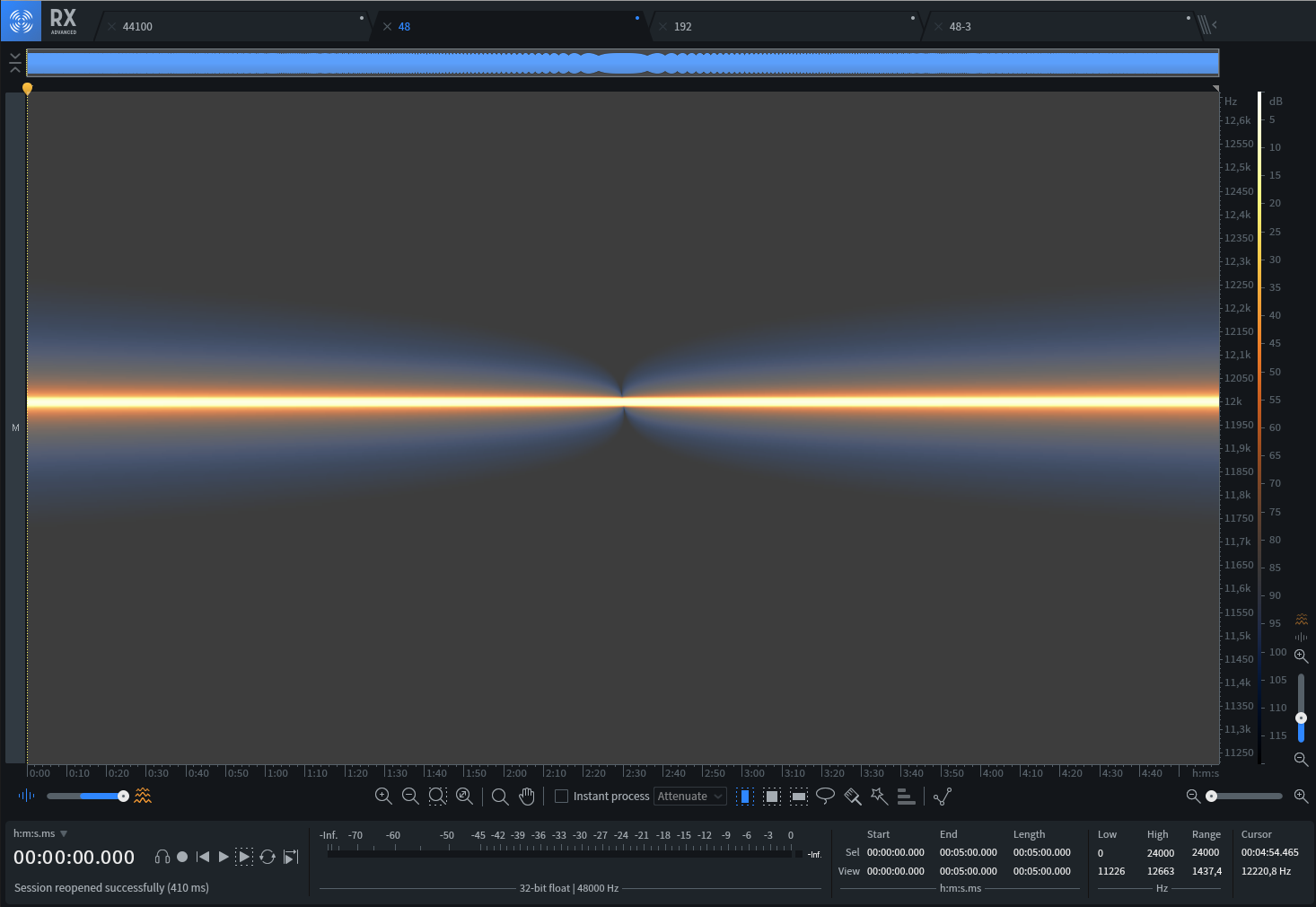Viewport: 1316px width, 907px height.
Task: Collapse the waveform overview bar
Action: (x=14, y=63)
